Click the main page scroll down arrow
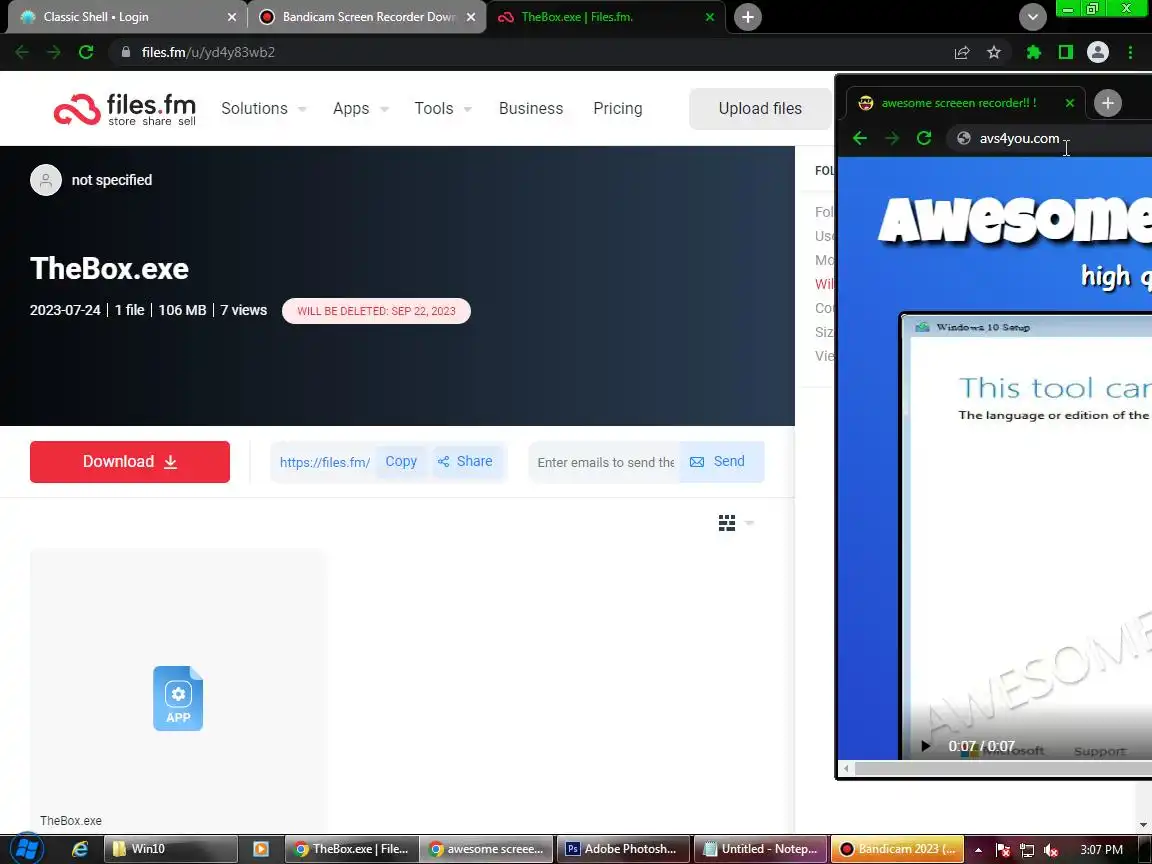Screen dimensions: 1152x864 click(1142, 826)
